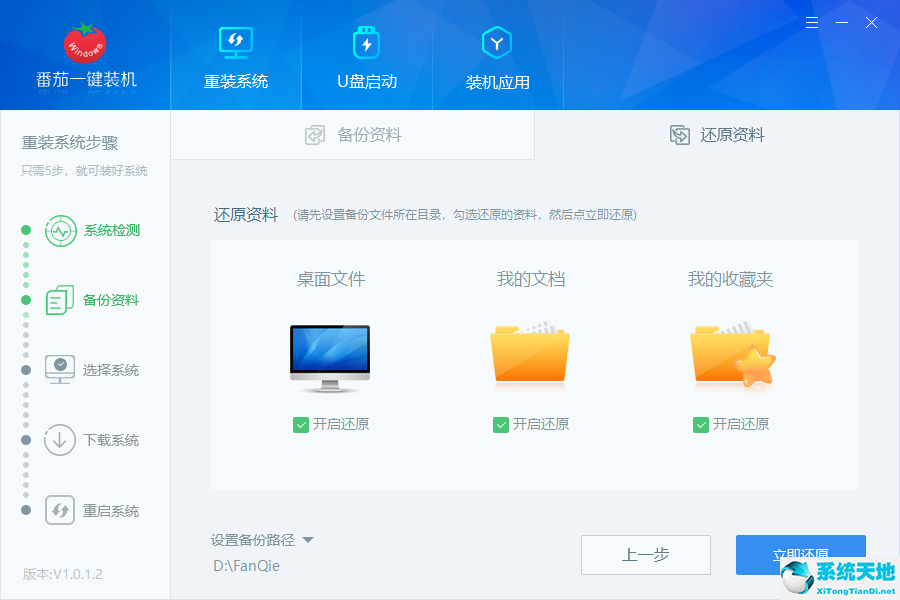Click the 下载系统 download system step icon
900x600 pixels.
(60, 440)
